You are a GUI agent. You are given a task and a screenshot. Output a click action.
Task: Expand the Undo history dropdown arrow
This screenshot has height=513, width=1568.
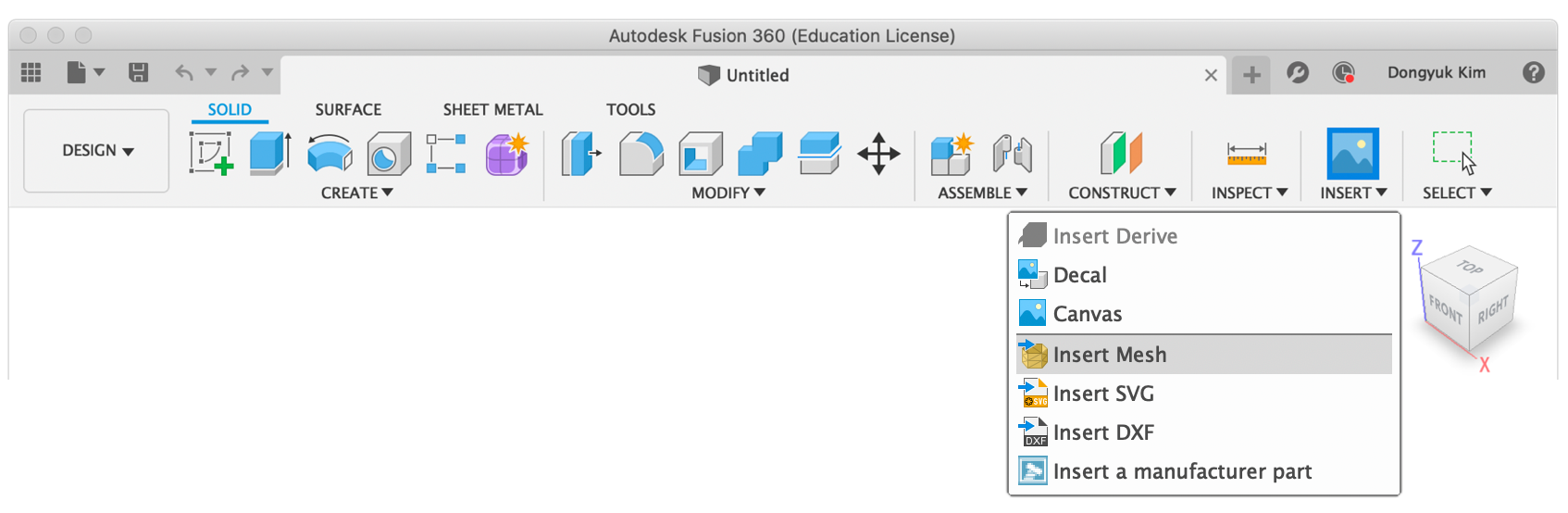pos(211,72)
